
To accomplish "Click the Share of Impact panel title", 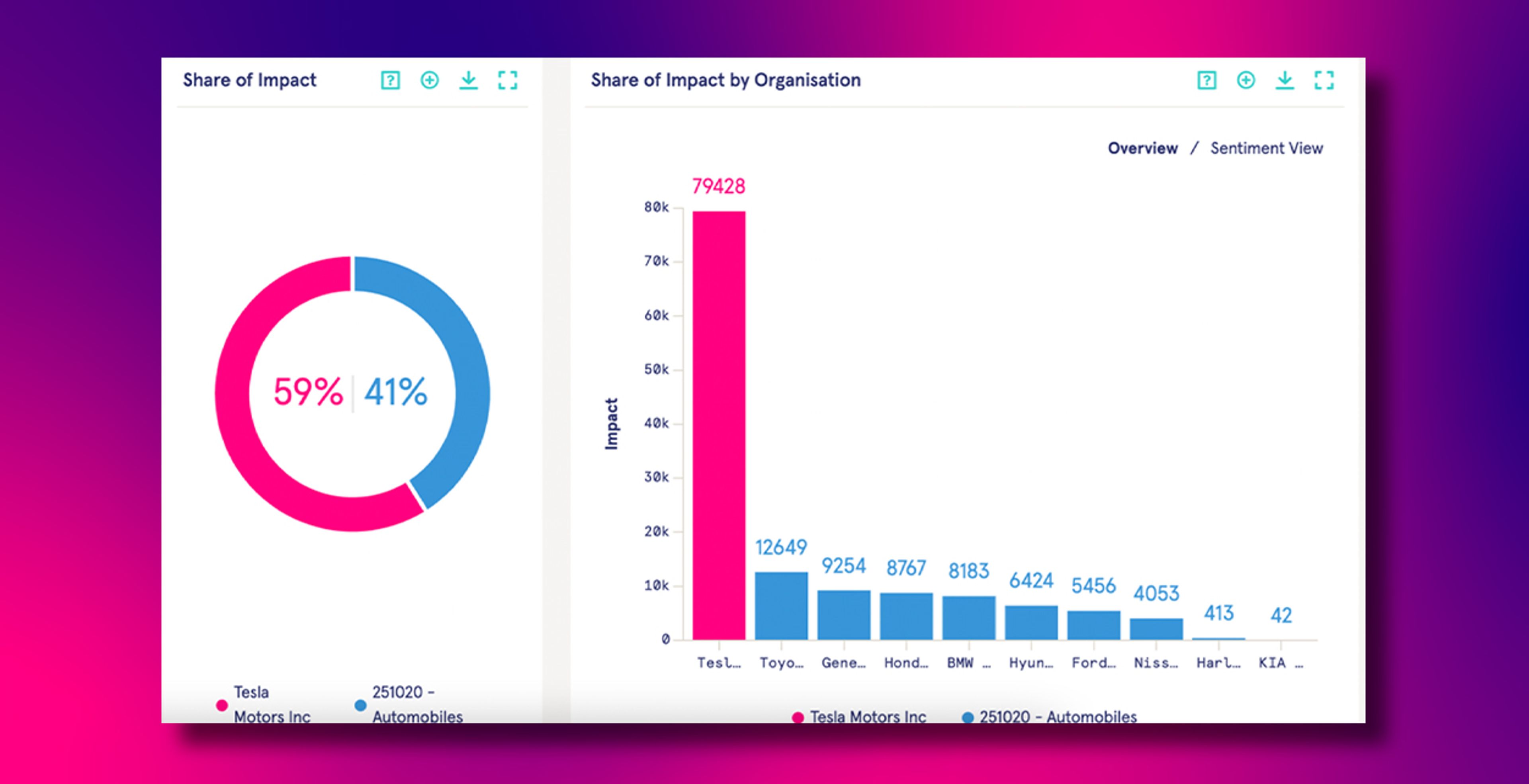I will pos(249,80).
